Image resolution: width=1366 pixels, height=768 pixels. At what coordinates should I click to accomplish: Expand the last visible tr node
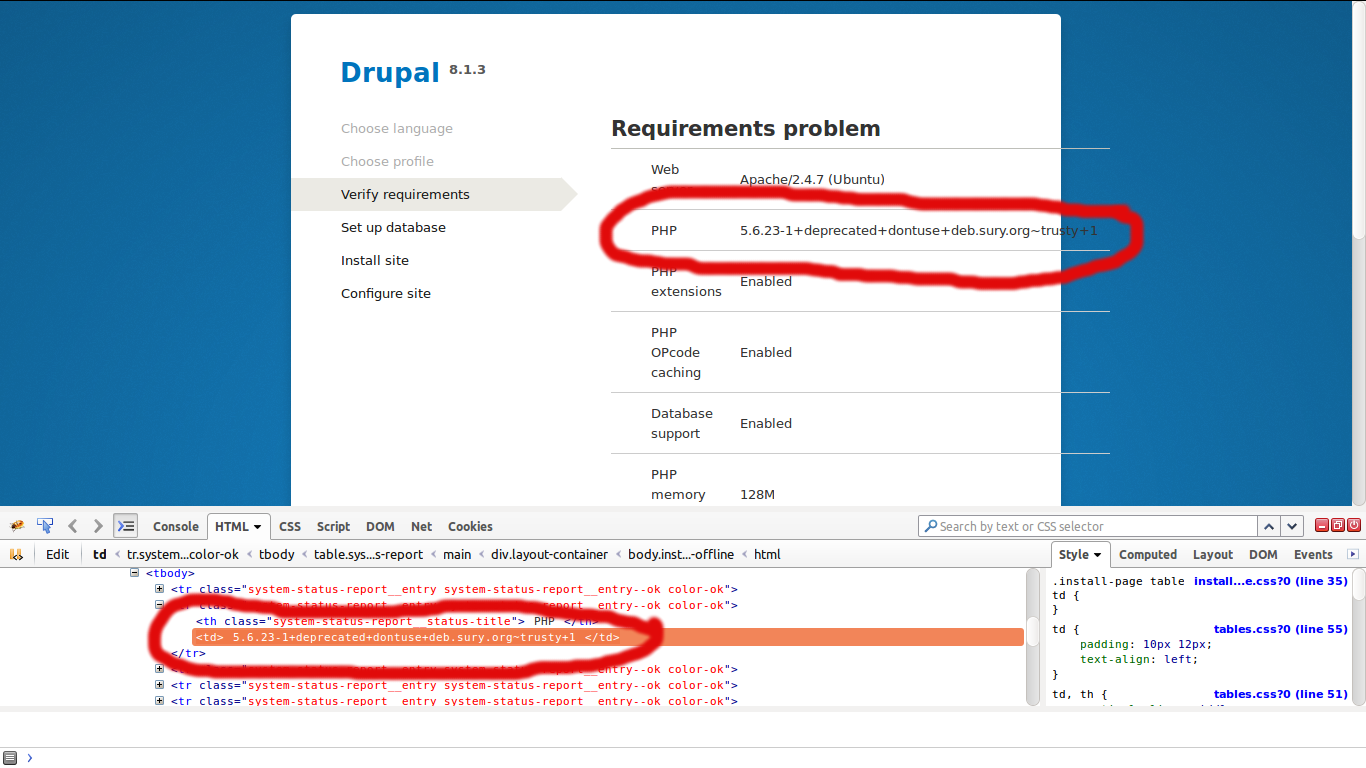click(x=159, y=701)
